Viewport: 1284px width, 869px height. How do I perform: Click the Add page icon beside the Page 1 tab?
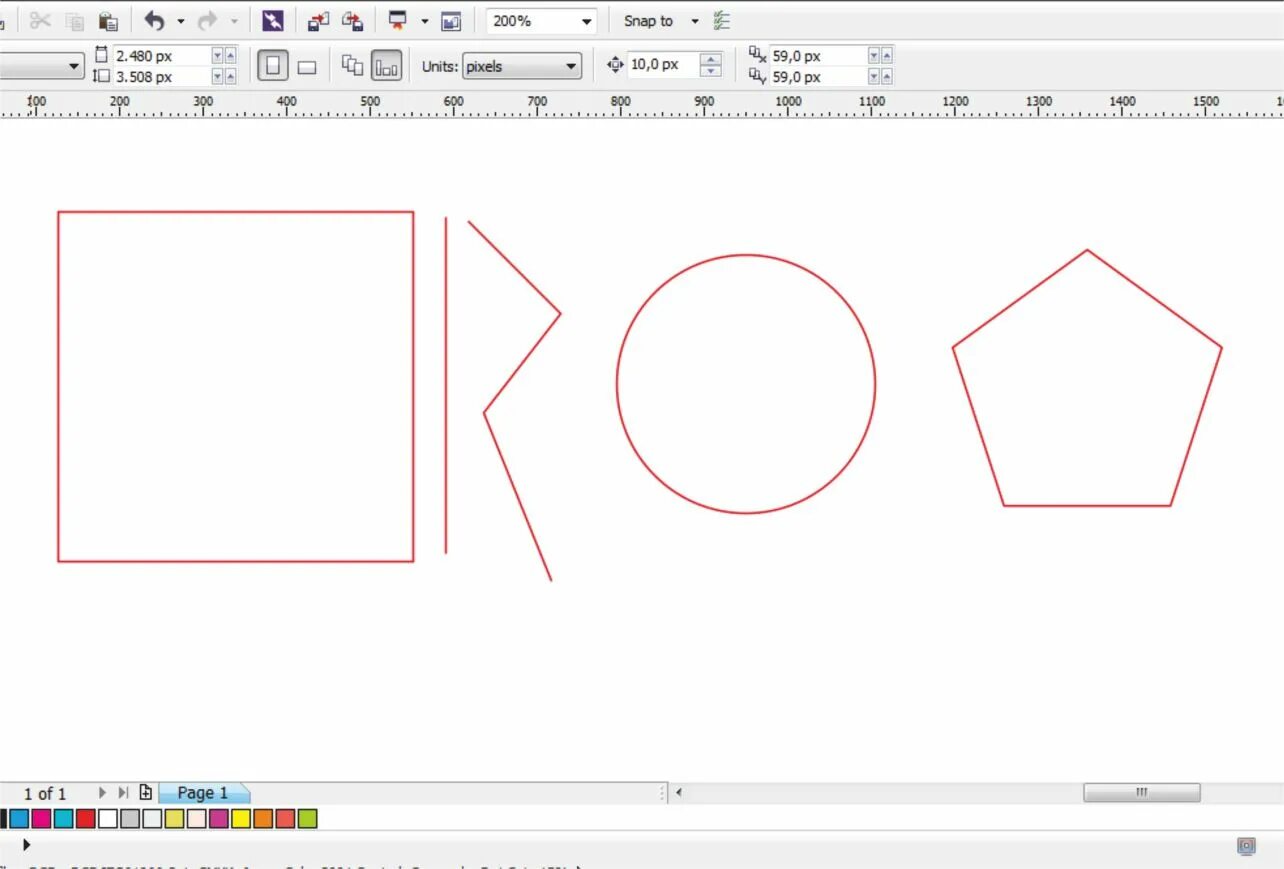(x=145, y=793)
